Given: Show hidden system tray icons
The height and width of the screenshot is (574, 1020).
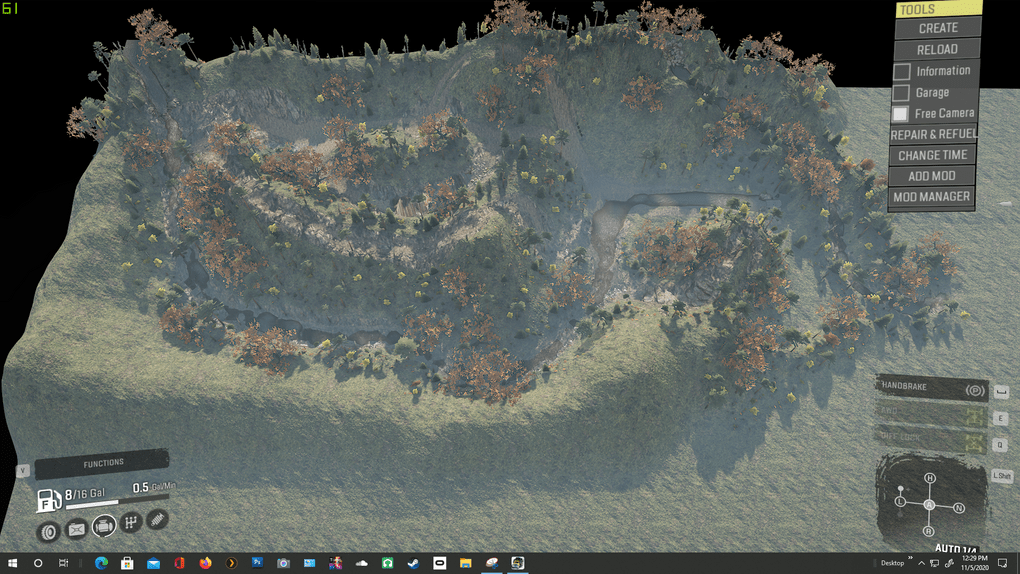Looking at the screenshot, I should click(x=921, y=563).
